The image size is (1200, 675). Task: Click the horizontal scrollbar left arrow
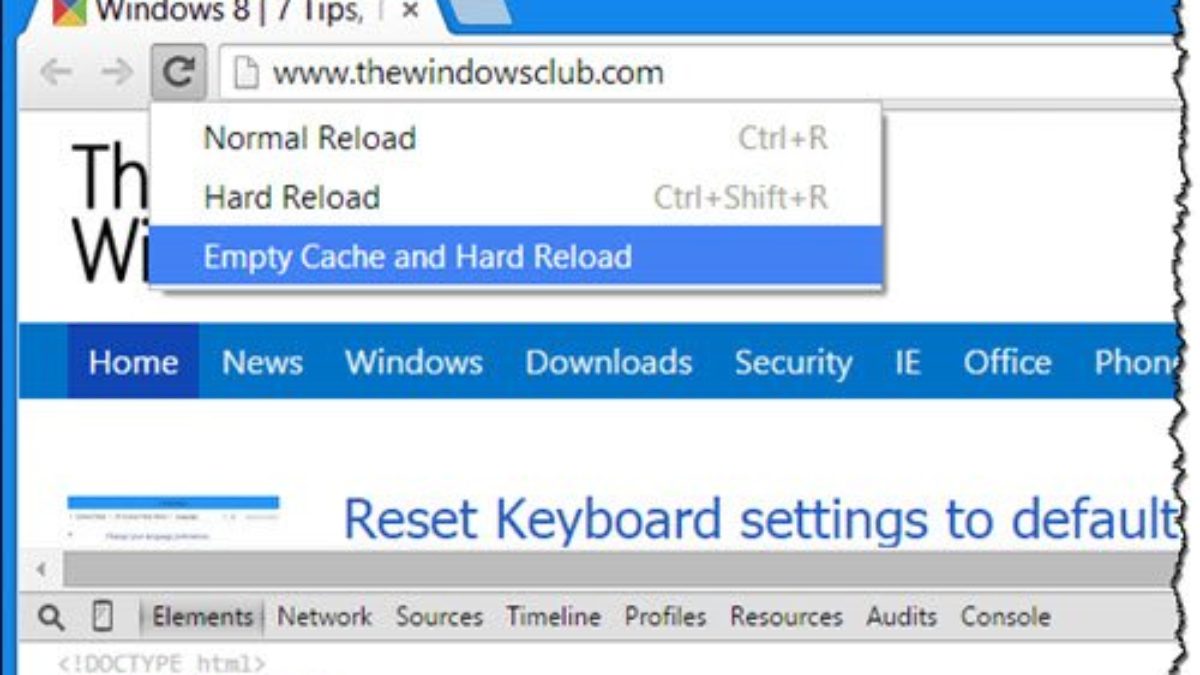coord(42,570)
